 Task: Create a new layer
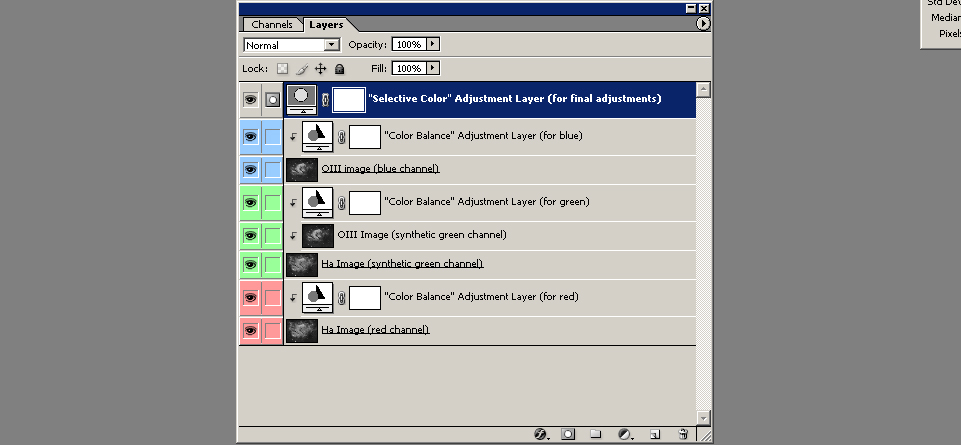655,435
